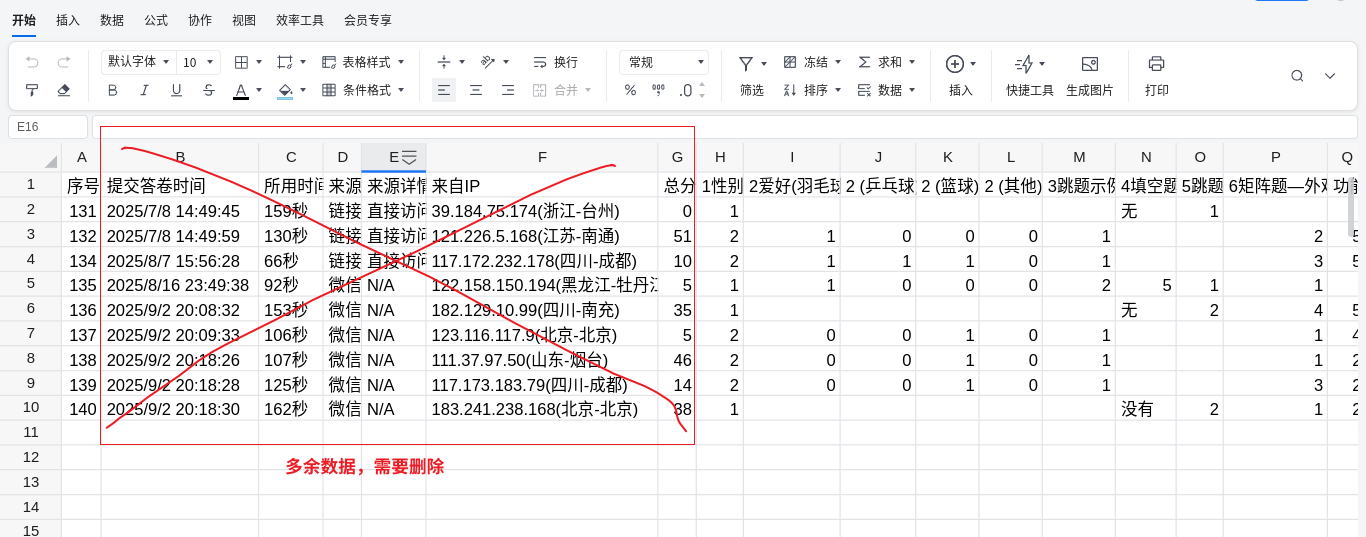Click the 数据 data tools icon
Screen dimensions: 1366x537
coord(864,90)
